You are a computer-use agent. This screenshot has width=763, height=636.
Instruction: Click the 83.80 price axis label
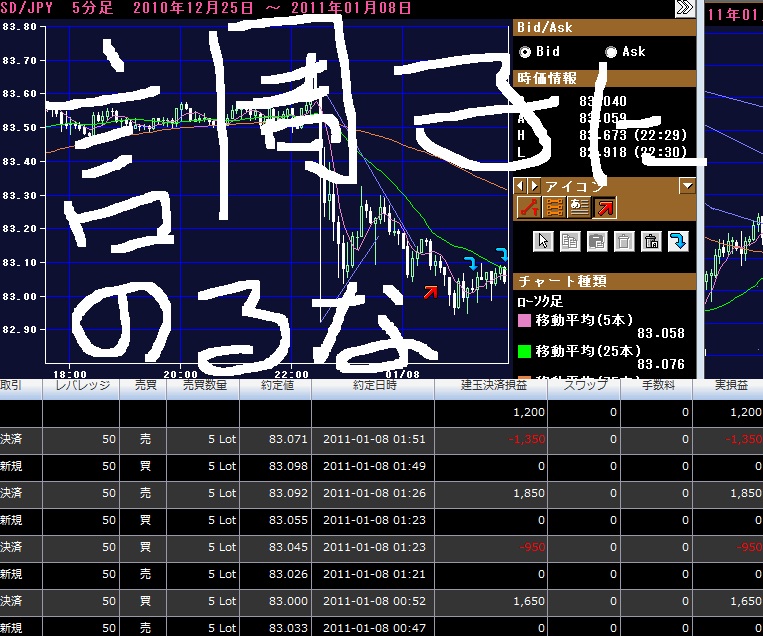[x=19, y=27]
